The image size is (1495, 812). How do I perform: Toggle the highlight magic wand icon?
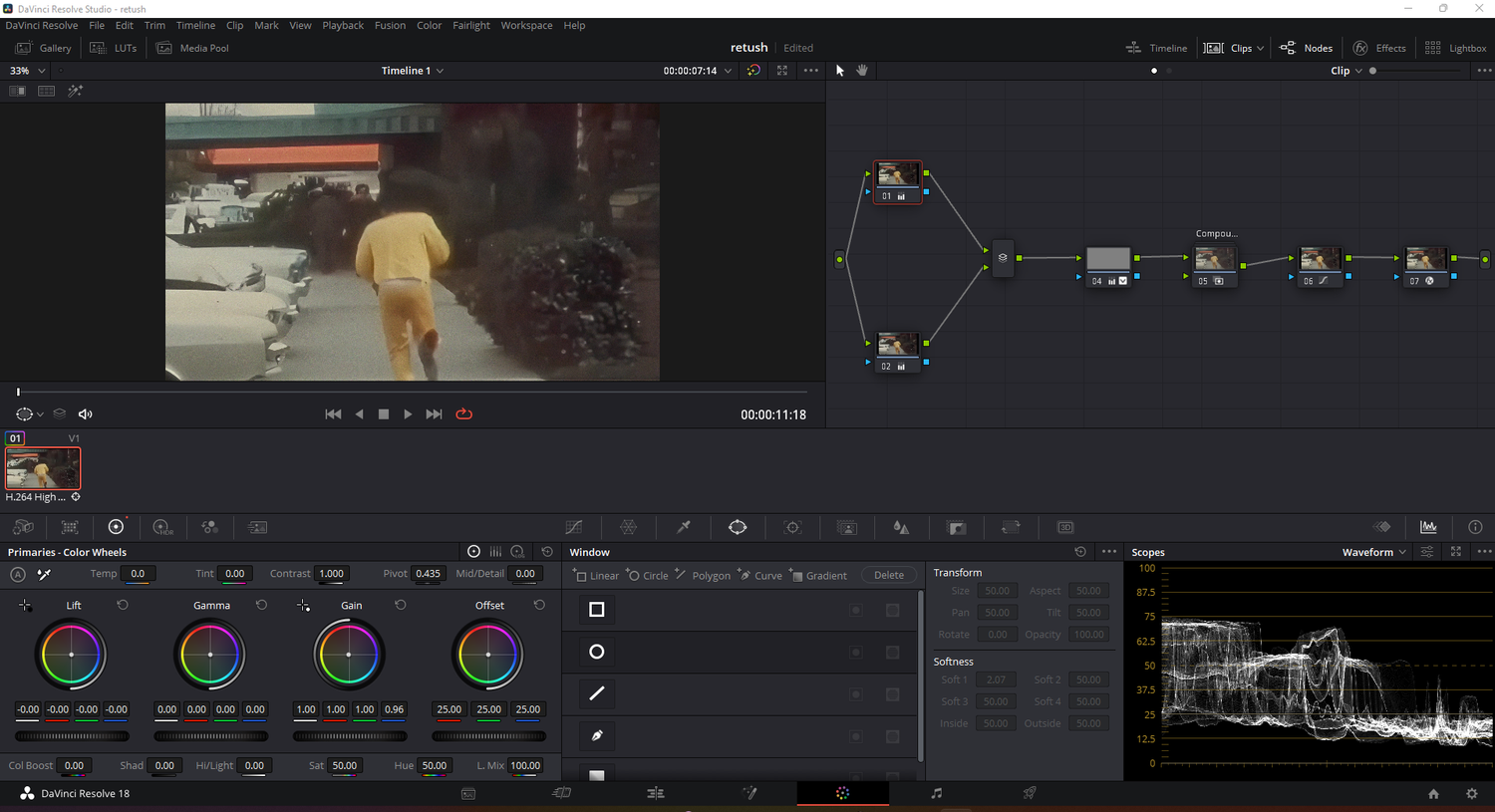(75, 91)
